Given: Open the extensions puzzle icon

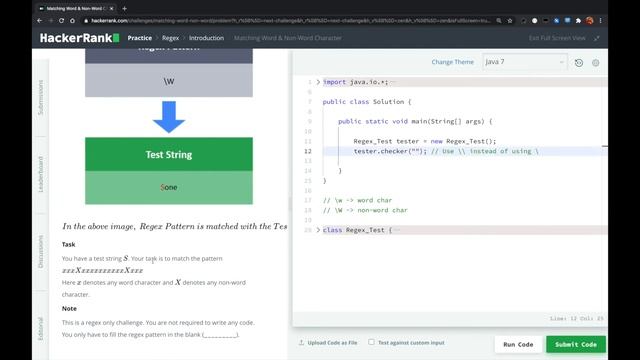Looking at the screenshot, I should click(x=578, y=20).
